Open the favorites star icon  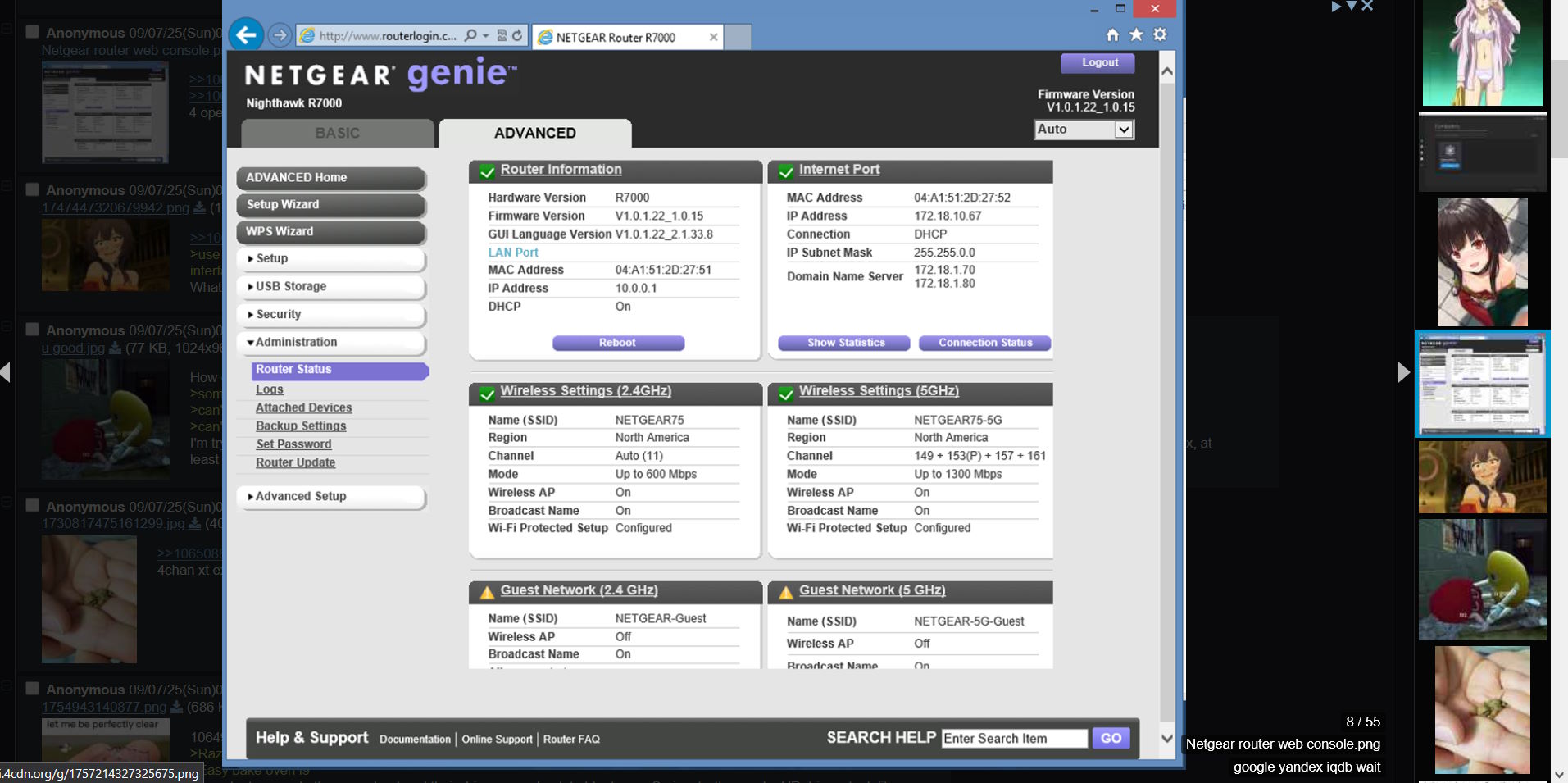[1136, 34]
